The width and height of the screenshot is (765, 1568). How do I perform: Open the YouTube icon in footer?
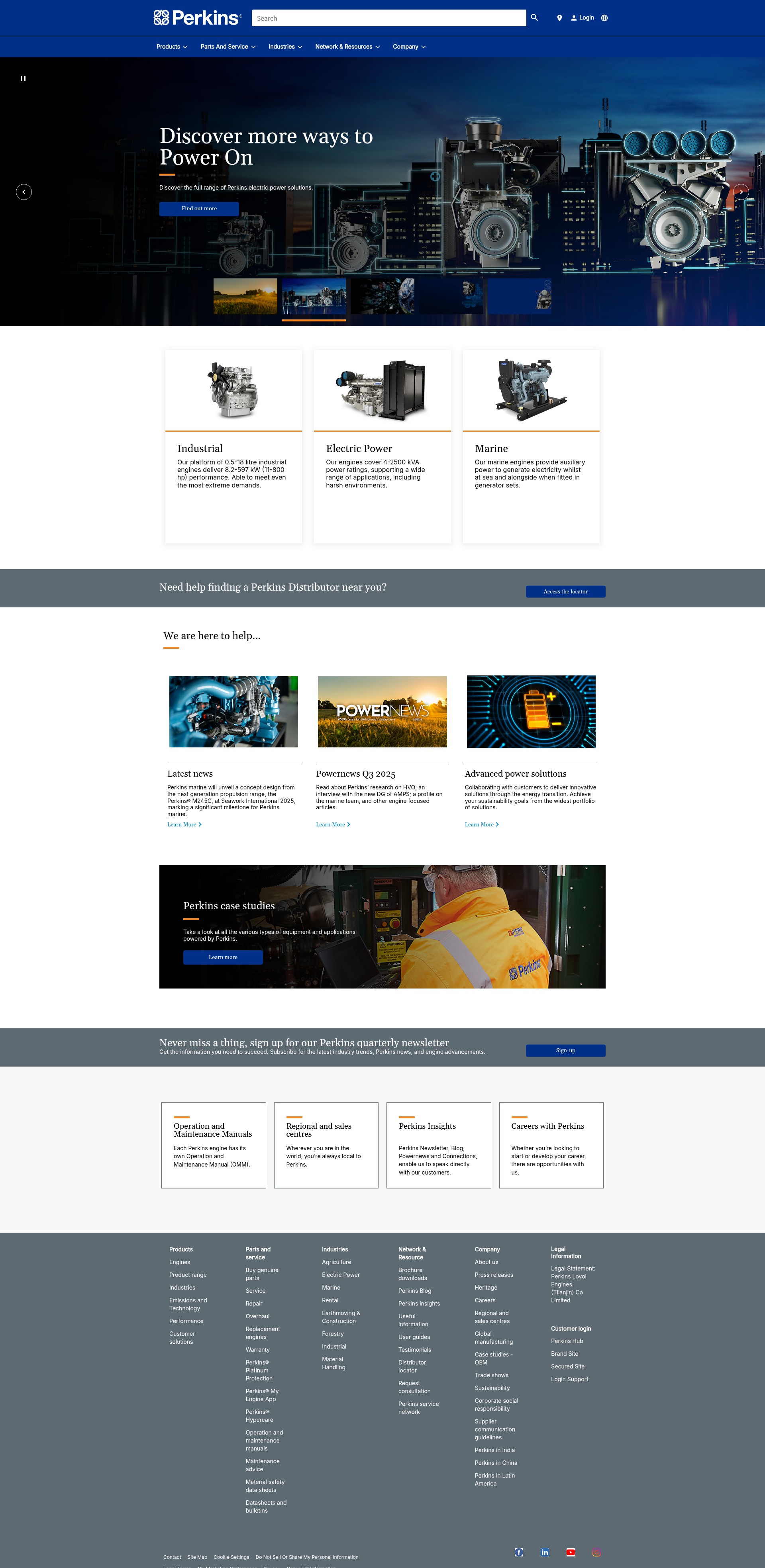(570, 1552)
